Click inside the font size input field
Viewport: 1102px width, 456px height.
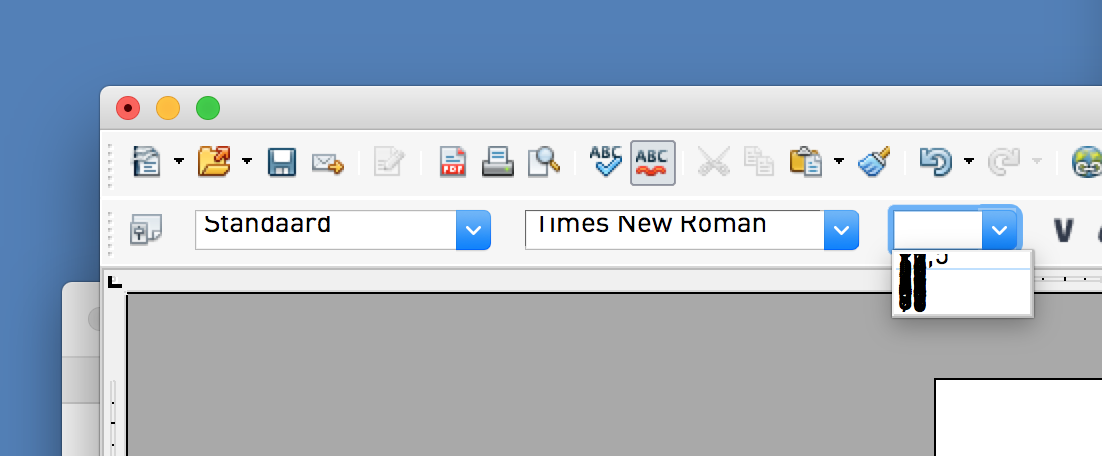[x=935, y=230]
